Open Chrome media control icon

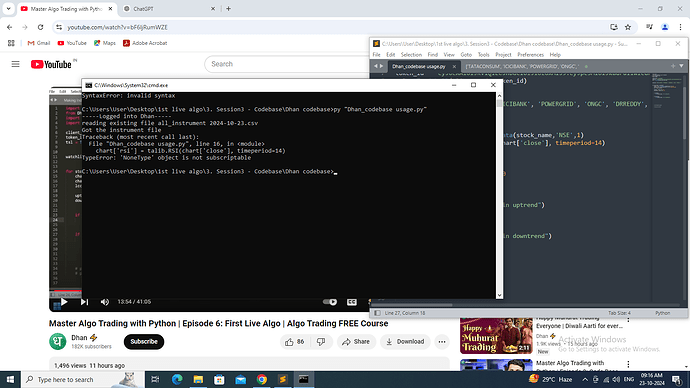coord(650,27)
